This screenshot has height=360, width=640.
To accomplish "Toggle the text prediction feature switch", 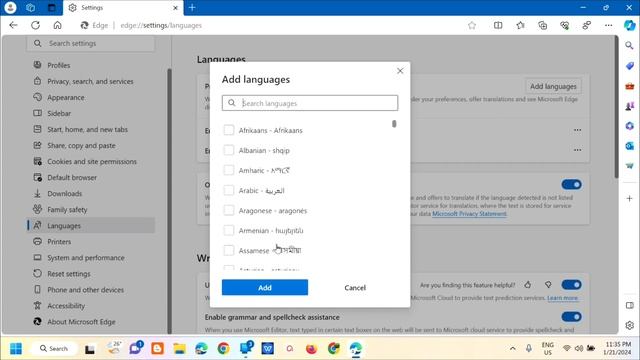I will tap(571, 285).
